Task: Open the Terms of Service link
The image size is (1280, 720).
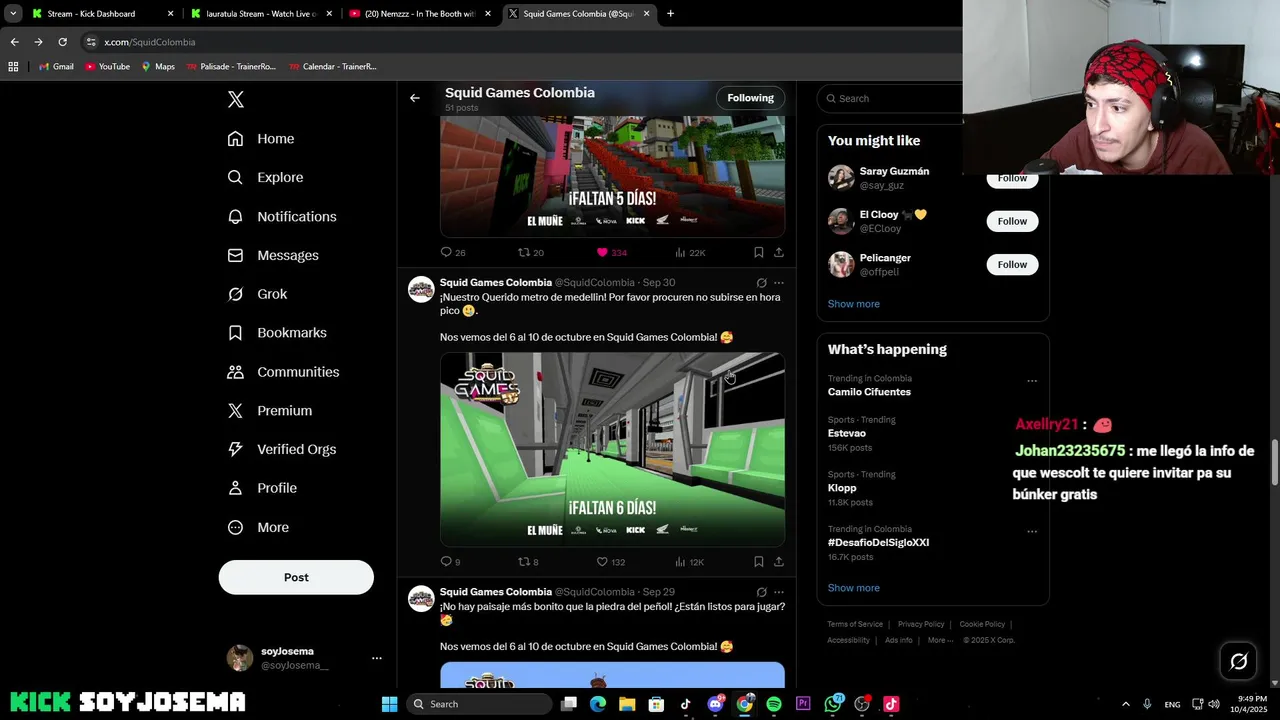Action: (x=855, y=624)
